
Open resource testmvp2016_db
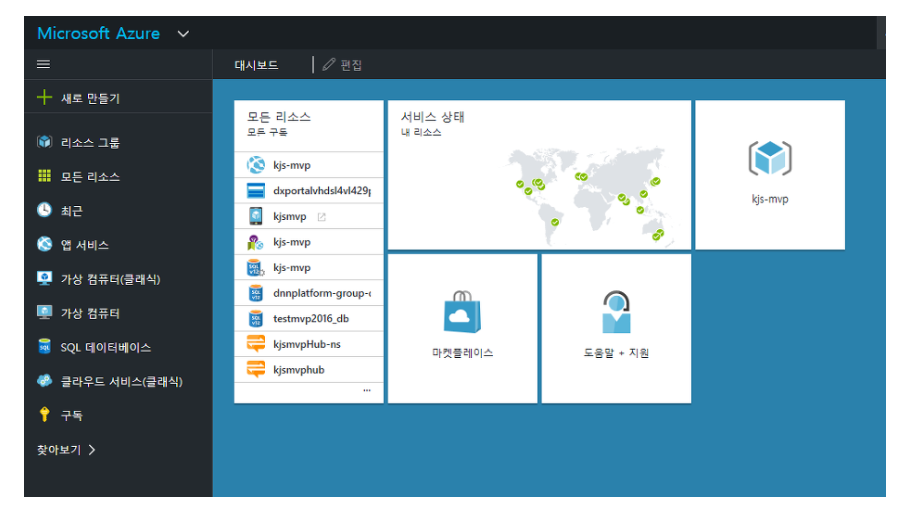(x=309, y=319)
